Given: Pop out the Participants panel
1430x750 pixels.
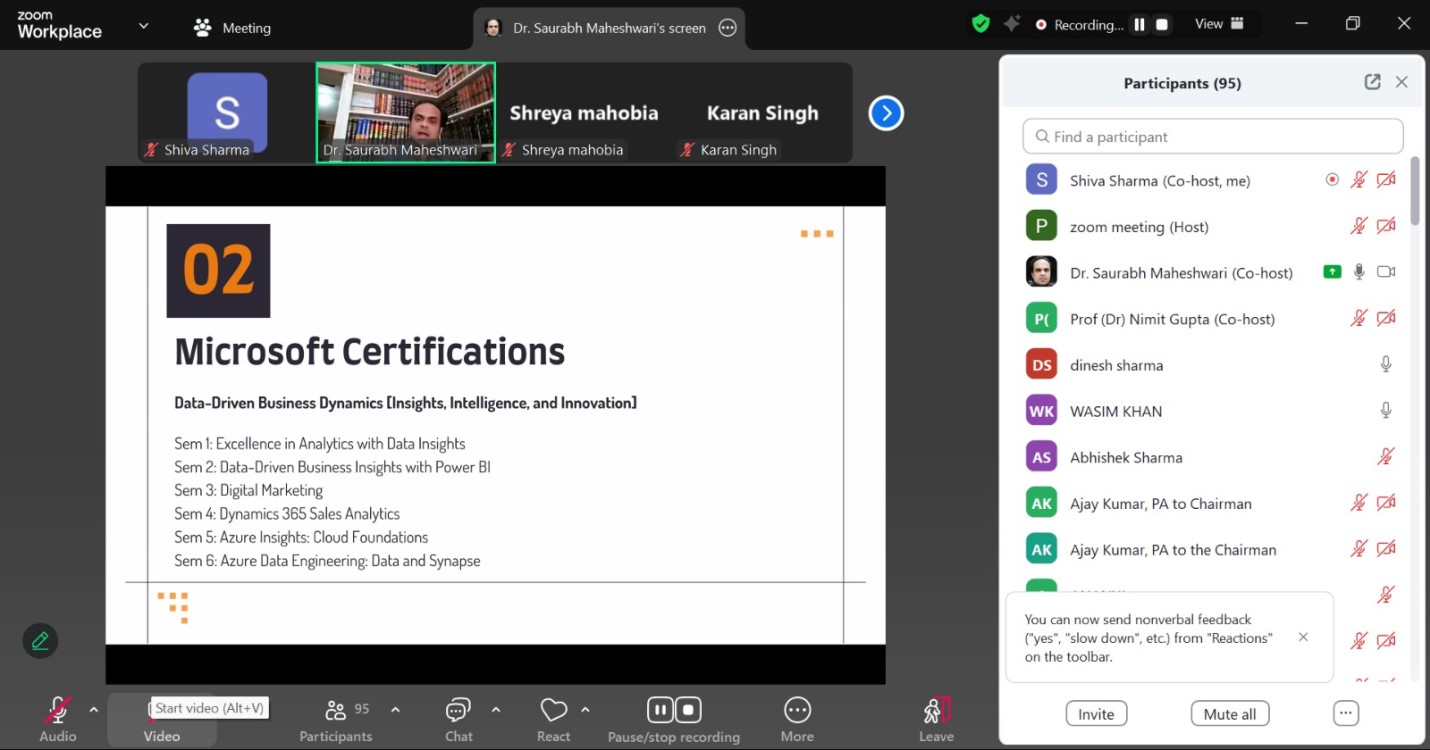Looking at the screenshot, I should (1372, 83).
